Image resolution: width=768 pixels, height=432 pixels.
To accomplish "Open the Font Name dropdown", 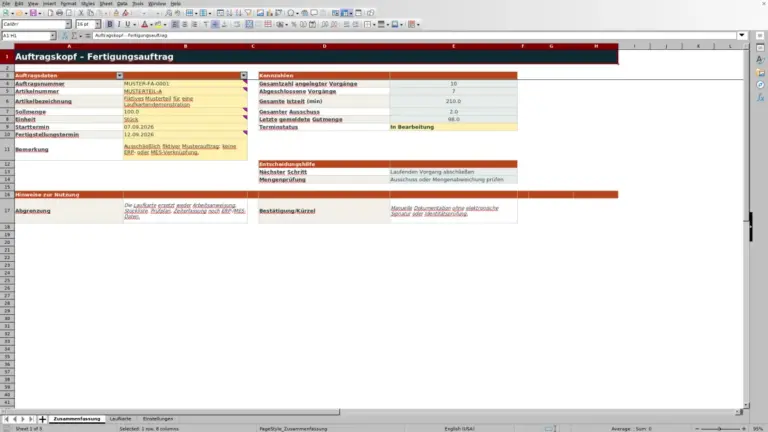I will tap(68, 24).
